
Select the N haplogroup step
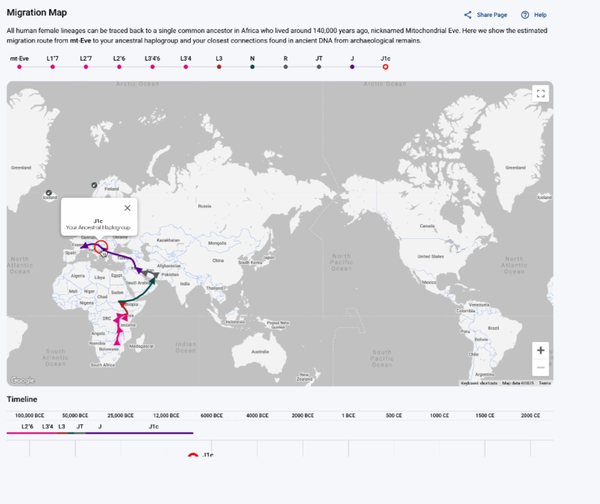(252, 68)
